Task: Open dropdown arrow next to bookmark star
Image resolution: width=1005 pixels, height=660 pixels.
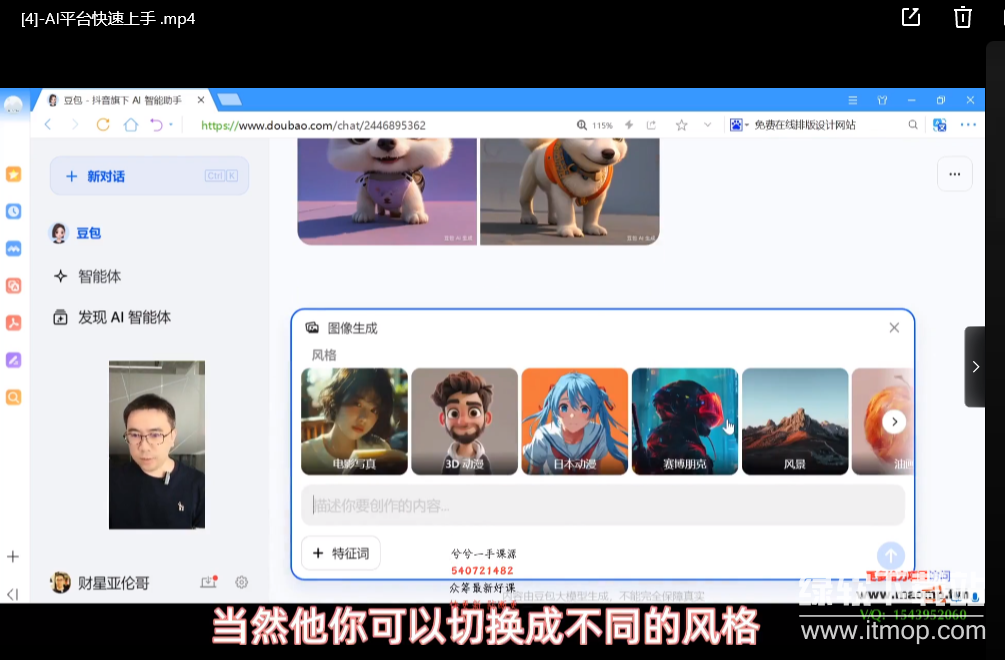Action: (707, 125)
